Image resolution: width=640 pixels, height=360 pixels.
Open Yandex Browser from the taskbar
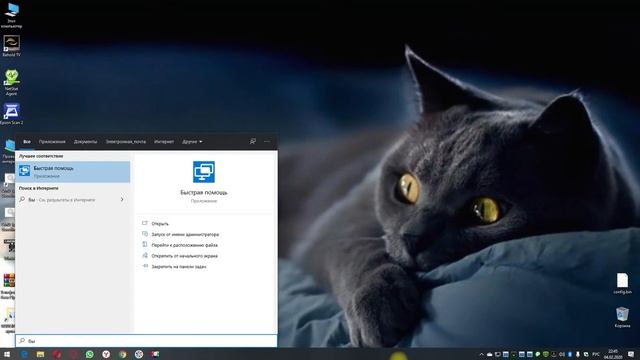click(106, 354)
